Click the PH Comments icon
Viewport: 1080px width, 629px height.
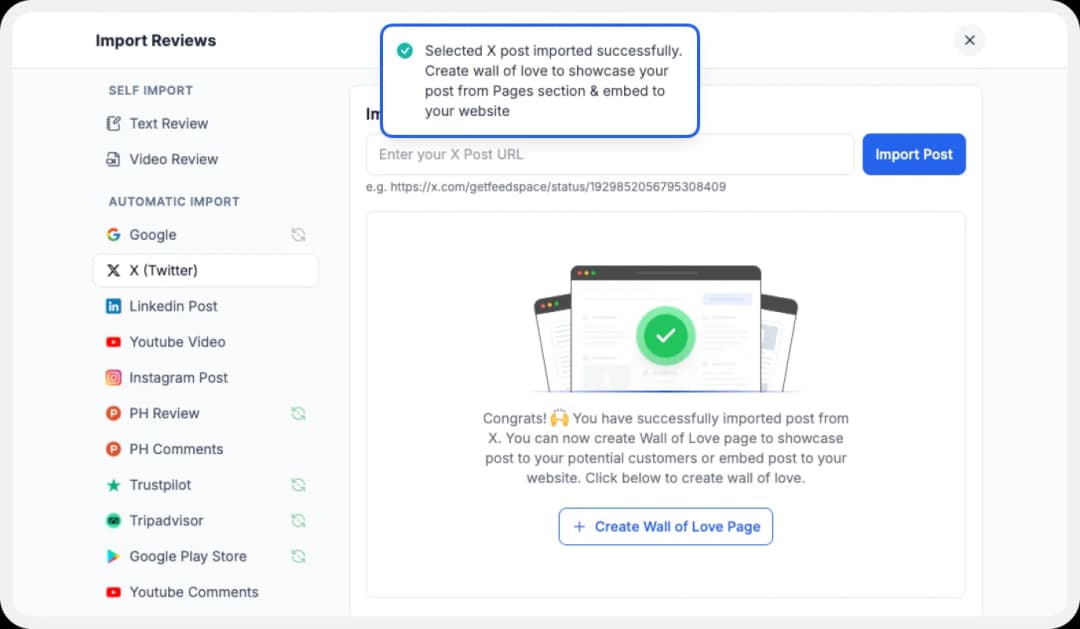pos(114,449)
